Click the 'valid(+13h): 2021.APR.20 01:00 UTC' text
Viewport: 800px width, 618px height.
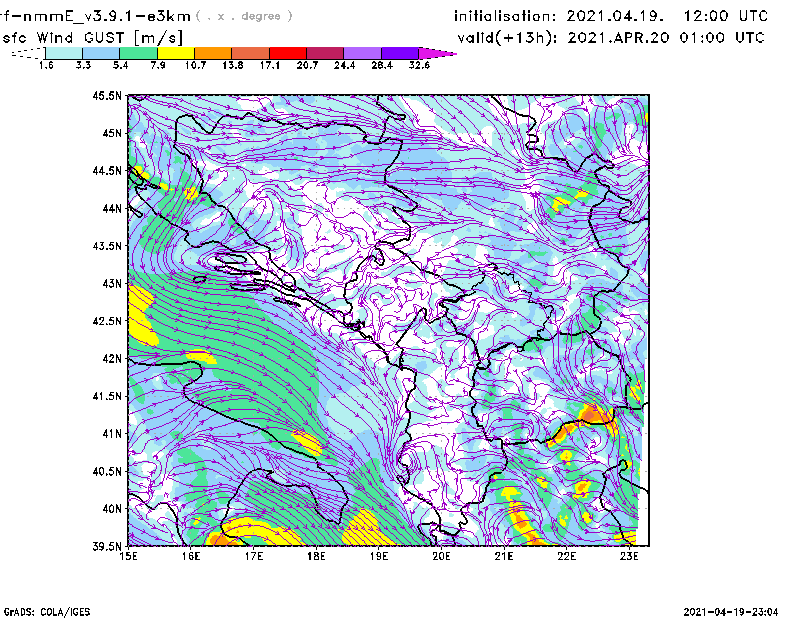point(611,38)
